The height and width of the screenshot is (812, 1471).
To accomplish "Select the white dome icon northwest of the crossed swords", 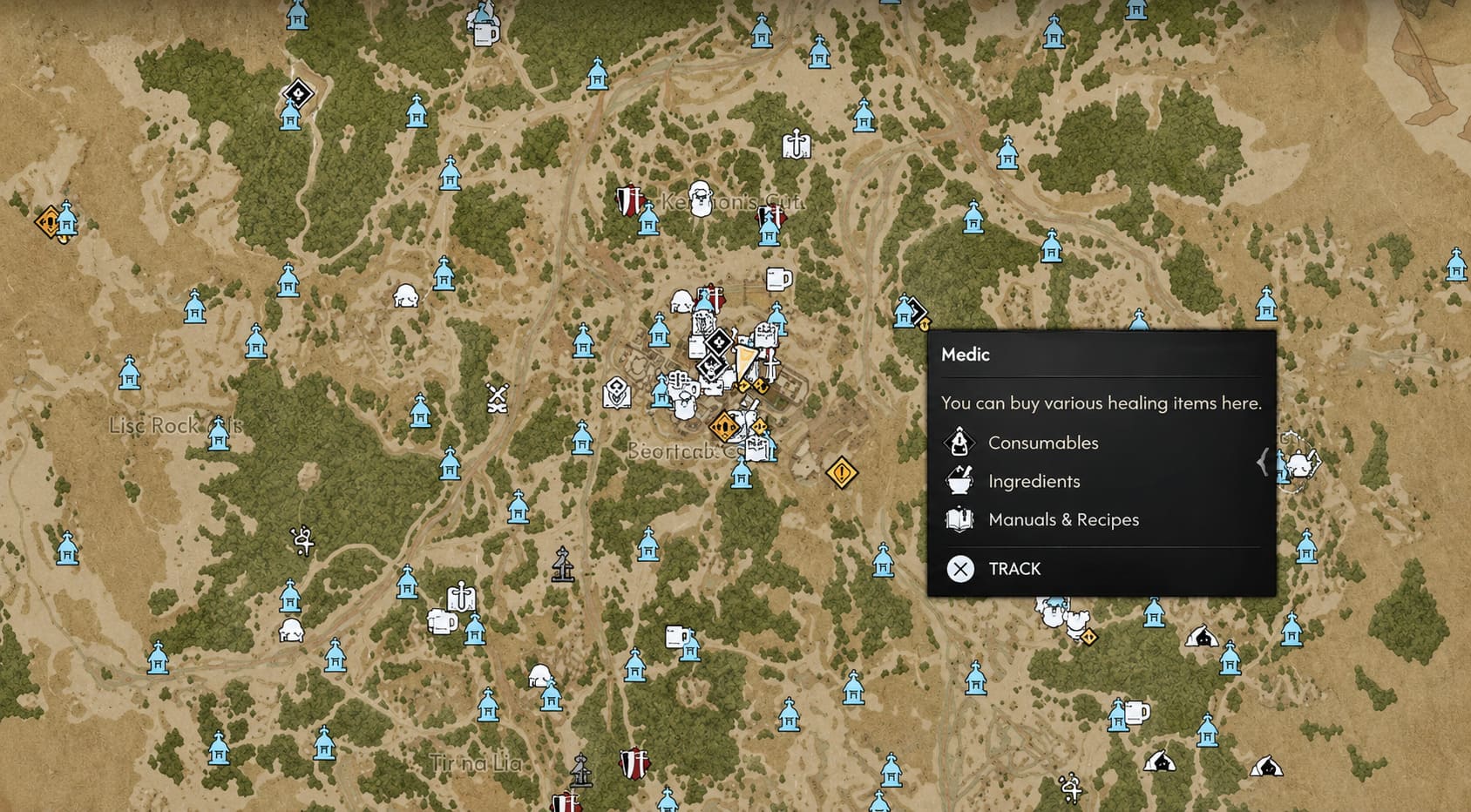I will tap(405, 295).
